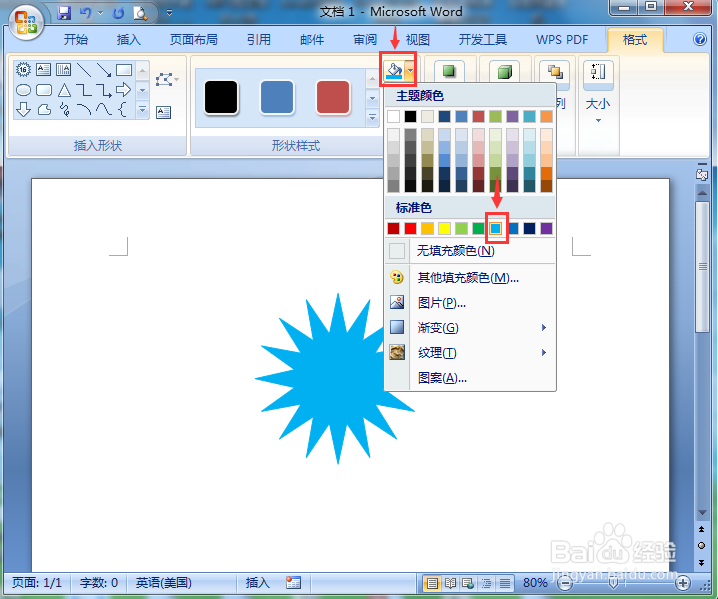Image resolution: width=718 pixels, height=599 pixels.
Task: Select the oval shape
Action: [x=23, y=90]
